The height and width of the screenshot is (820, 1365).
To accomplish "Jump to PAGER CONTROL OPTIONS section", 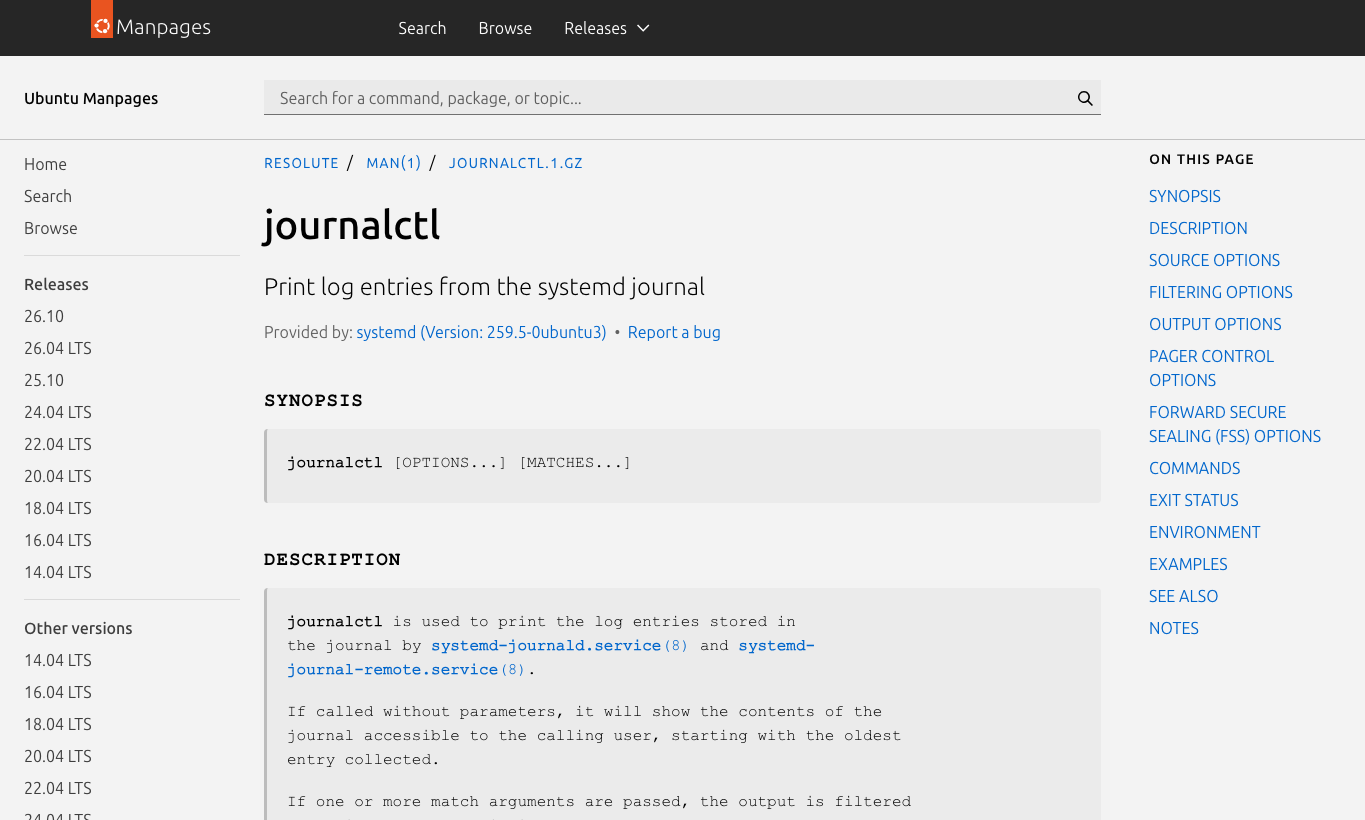I will point(1211,368).
